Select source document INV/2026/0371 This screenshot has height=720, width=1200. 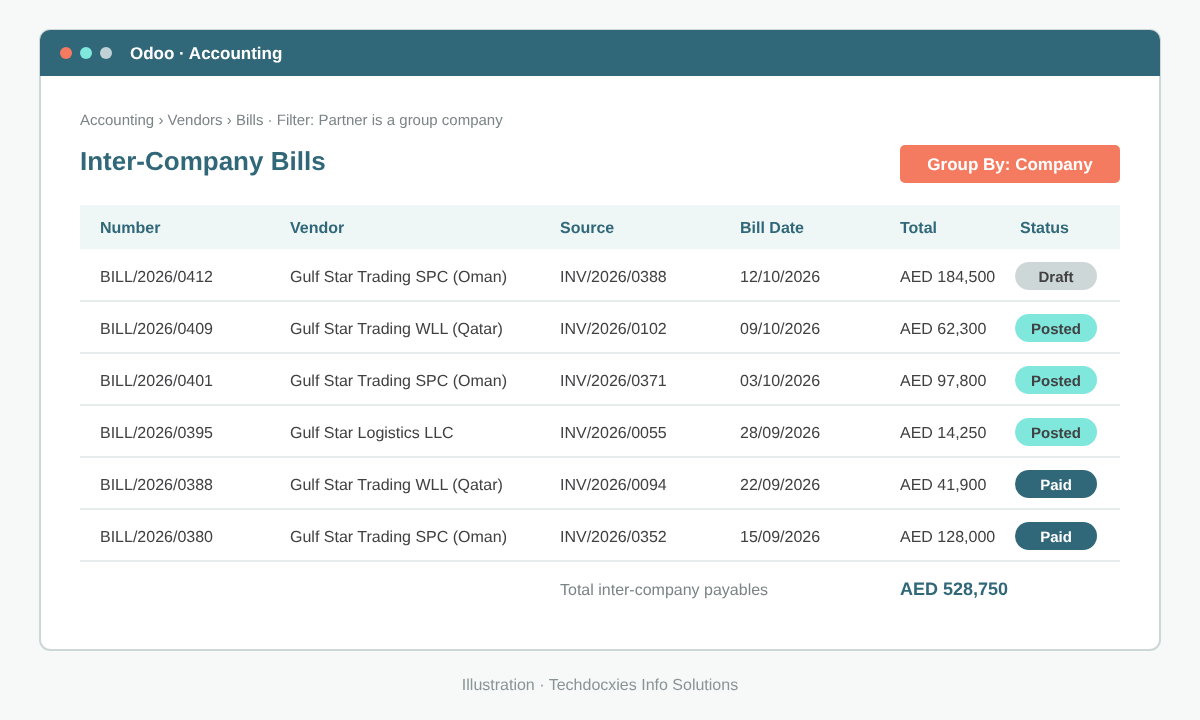pos(613,381)
